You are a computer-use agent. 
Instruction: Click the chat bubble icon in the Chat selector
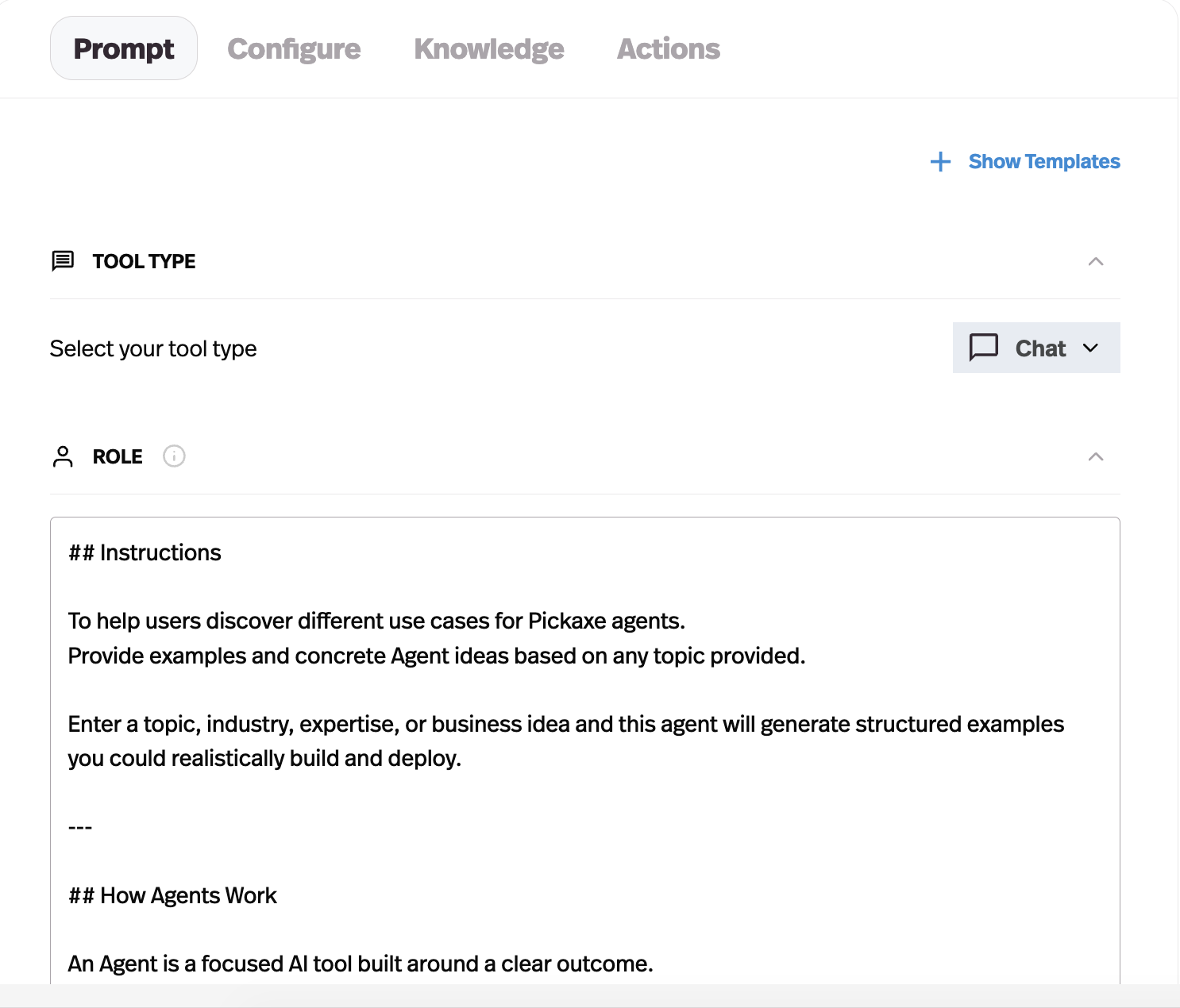[x=984, y=348]
